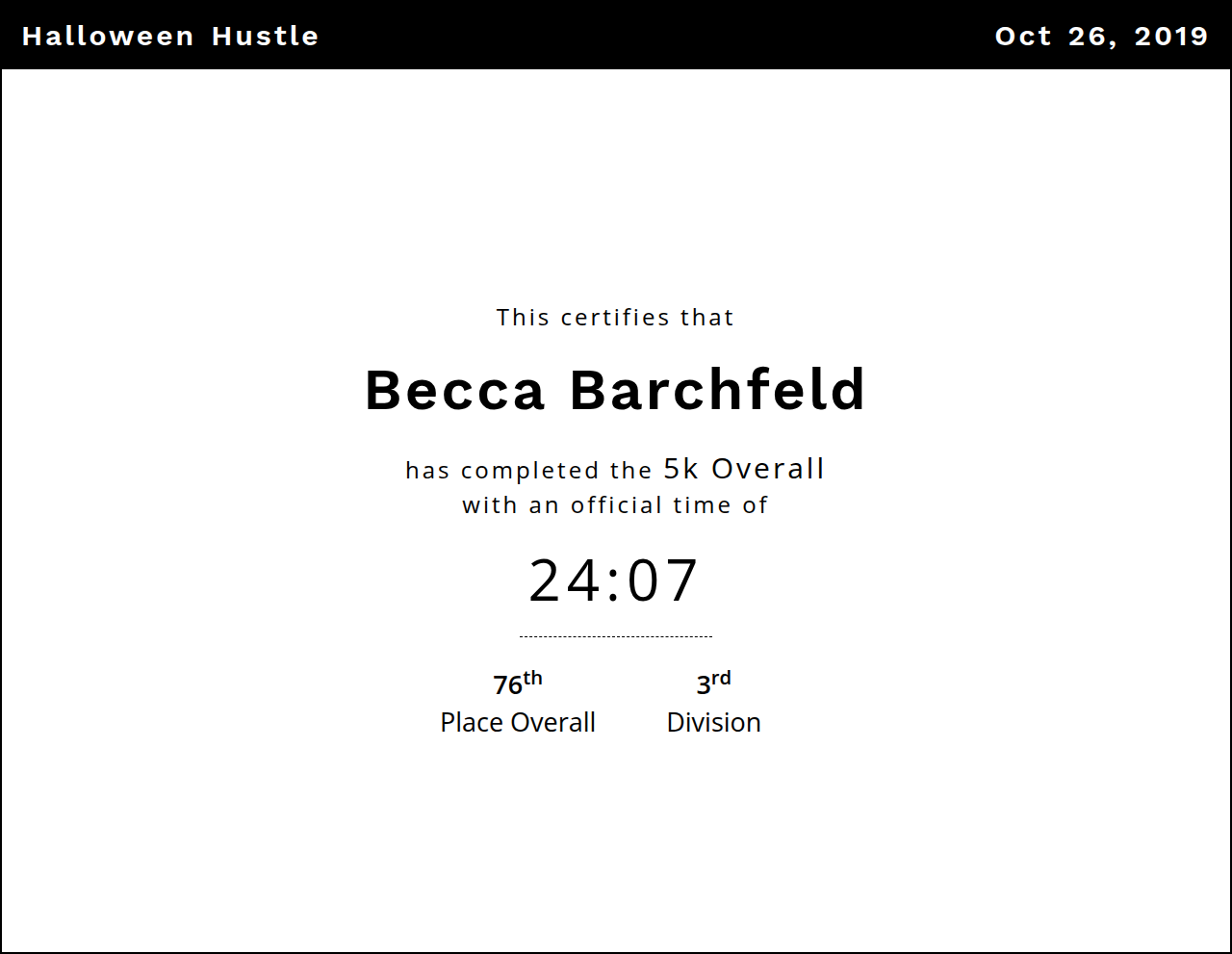Click the dashed divider line under the time
Image resolution: width=1232 pixels, height=954 pixels.
click(616, 636)
